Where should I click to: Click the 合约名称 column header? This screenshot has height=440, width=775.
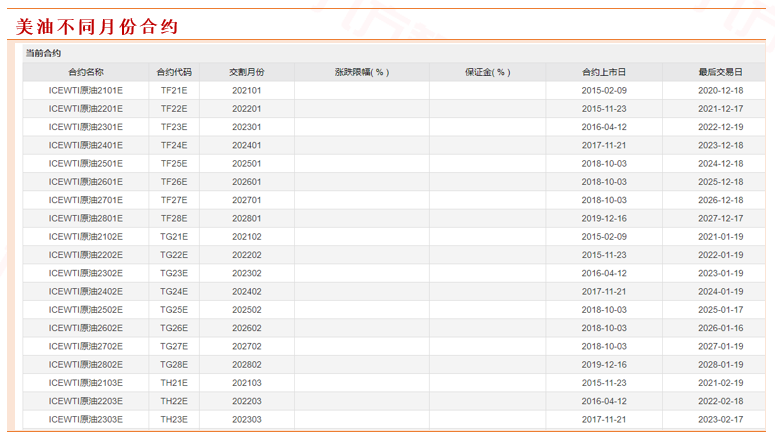pos(86,72)
